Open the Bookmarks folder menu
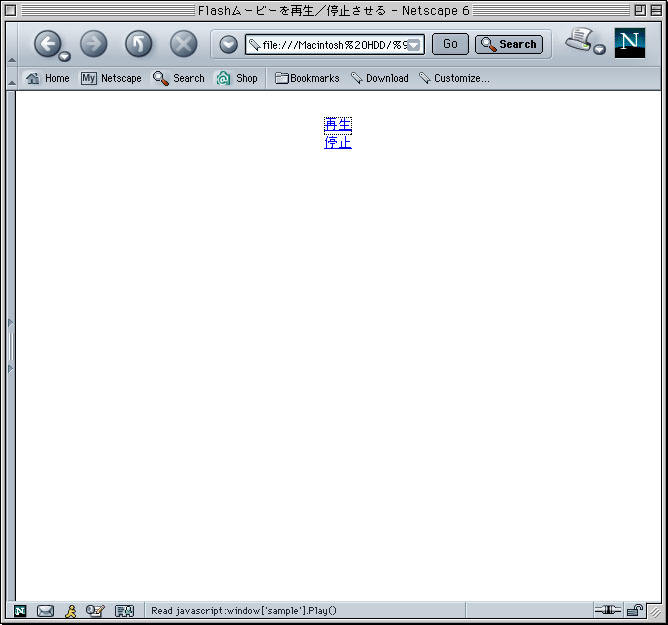668x625 pixels. point(307,78)
